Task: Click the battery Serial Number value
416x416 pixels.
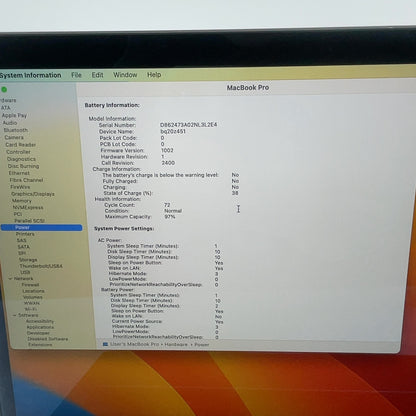Action: 188,125
